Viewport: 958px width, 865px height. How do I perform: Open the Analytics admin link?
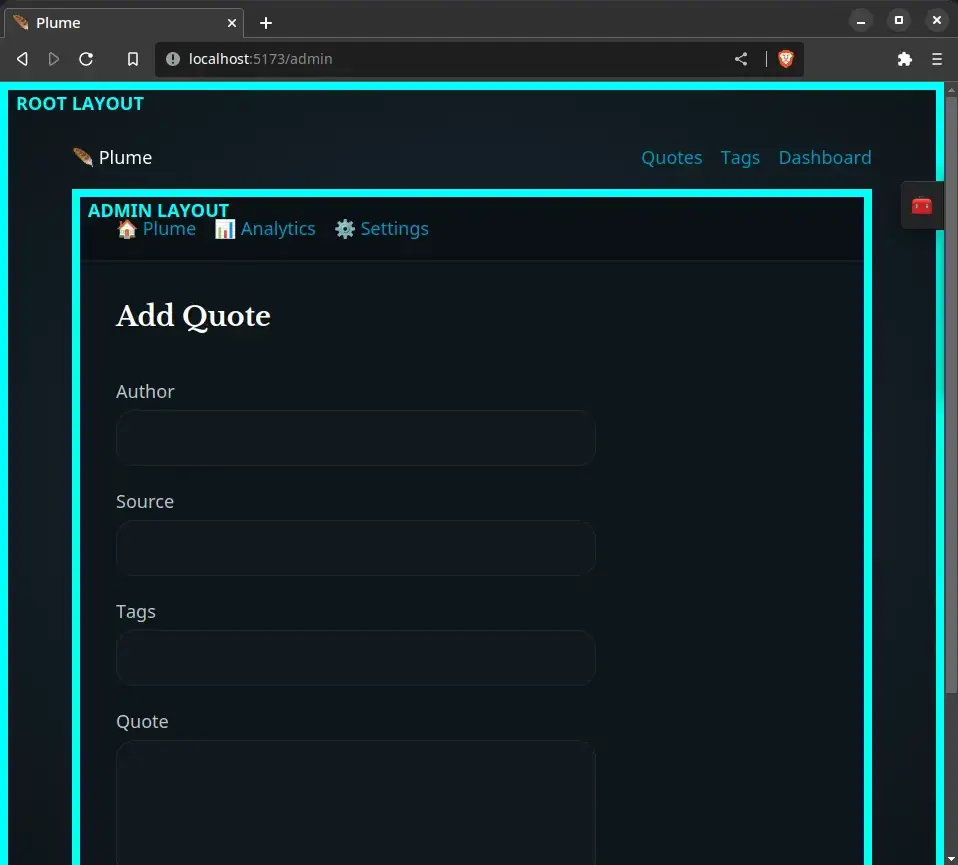coord(265,229)
